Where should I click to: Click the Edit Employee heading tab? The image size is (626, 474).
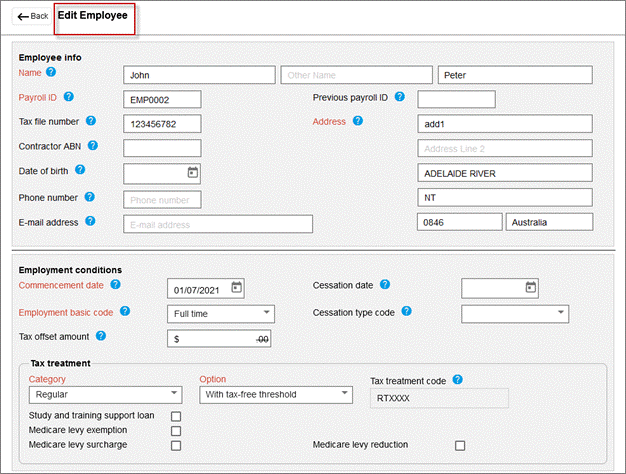coord(94,16)
